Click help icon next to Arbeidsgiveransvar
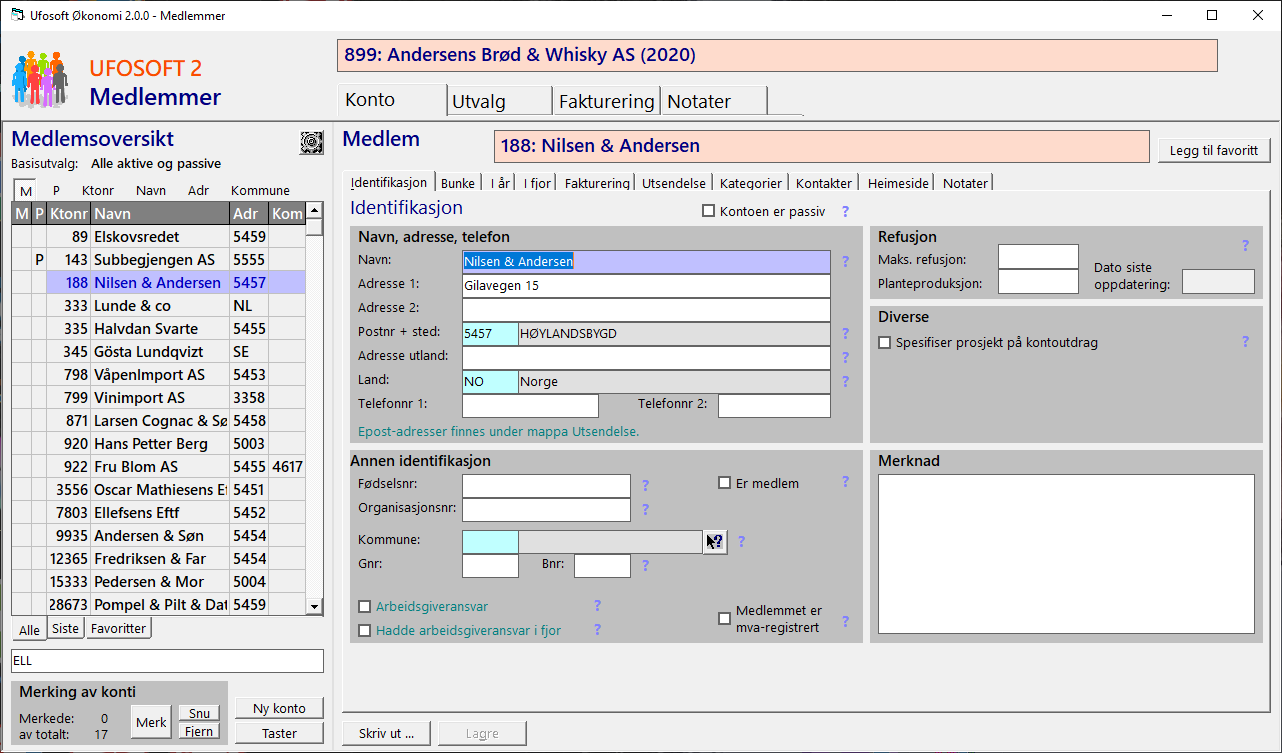Image resolution: width=1282 pixels, height=753 pixels. (597, 605)
